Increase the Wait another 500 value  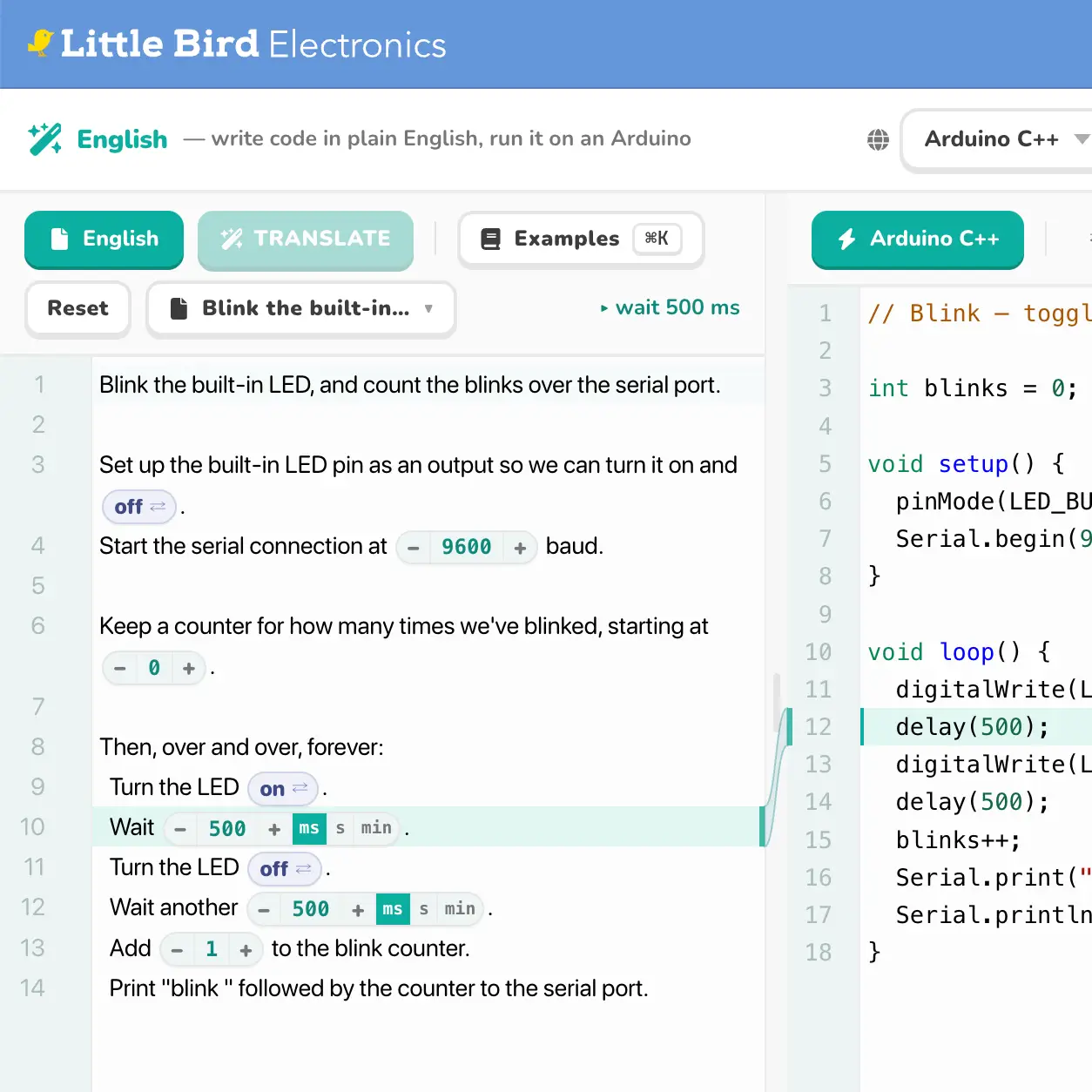[x=358, y=910]
